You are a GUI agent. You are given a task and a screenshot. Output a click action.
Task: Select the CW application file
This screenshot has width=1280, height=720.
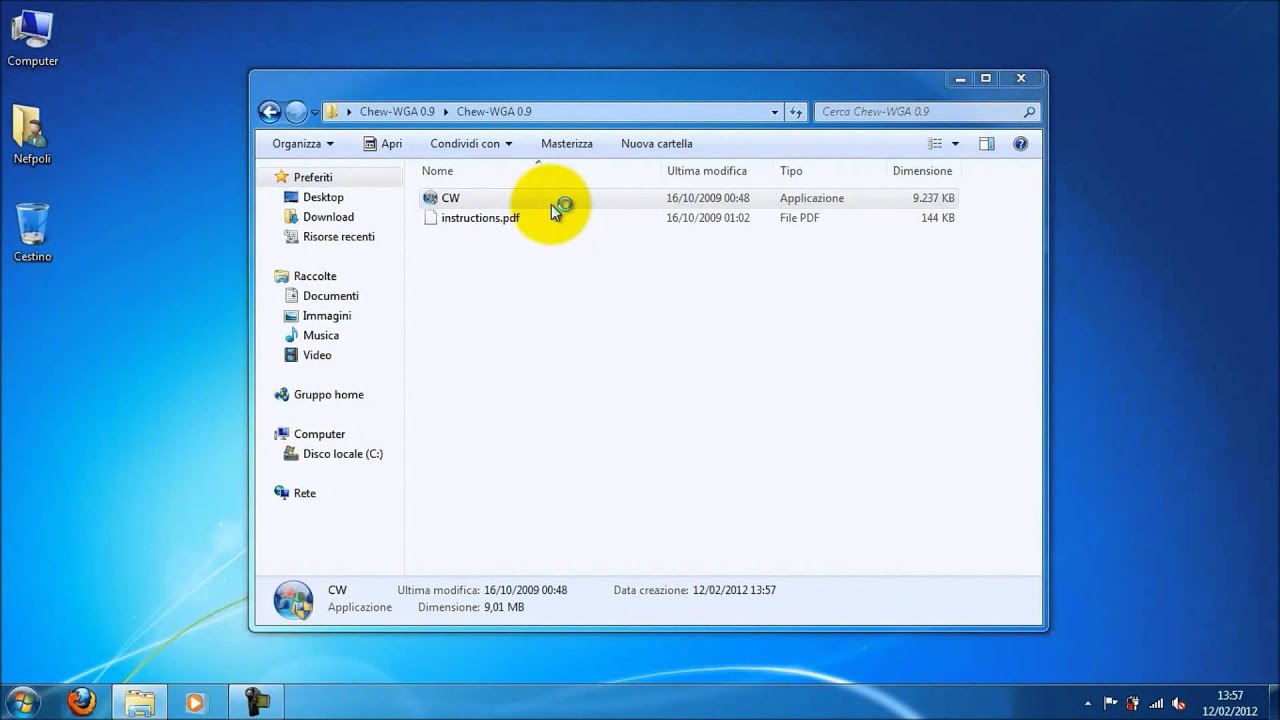pos(688,198)
